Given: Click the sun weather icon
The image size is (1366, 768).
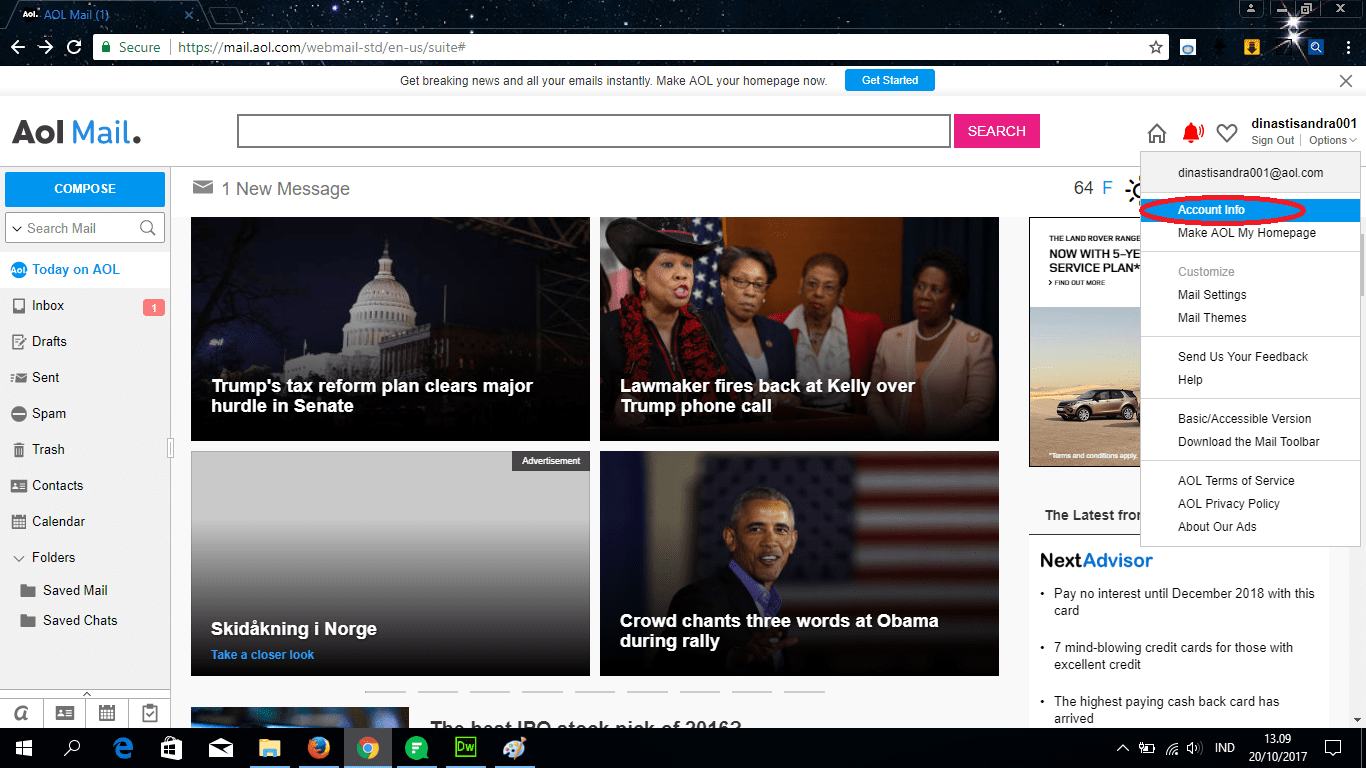Looking at the screenshot, I should click(1134, 189).
